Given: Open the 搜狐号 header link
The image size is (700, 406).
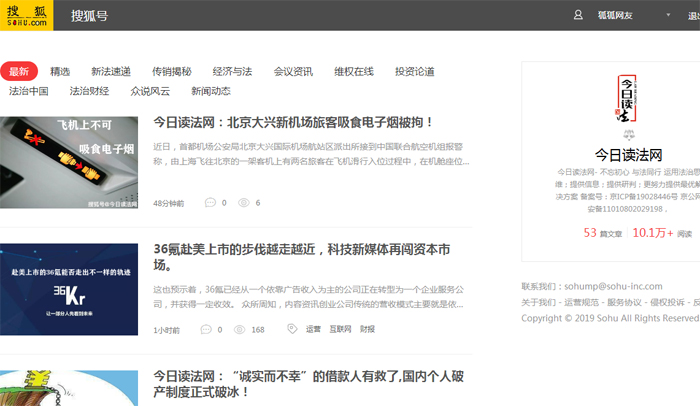Looking at the screenshot, I should [x=89, y=16].
